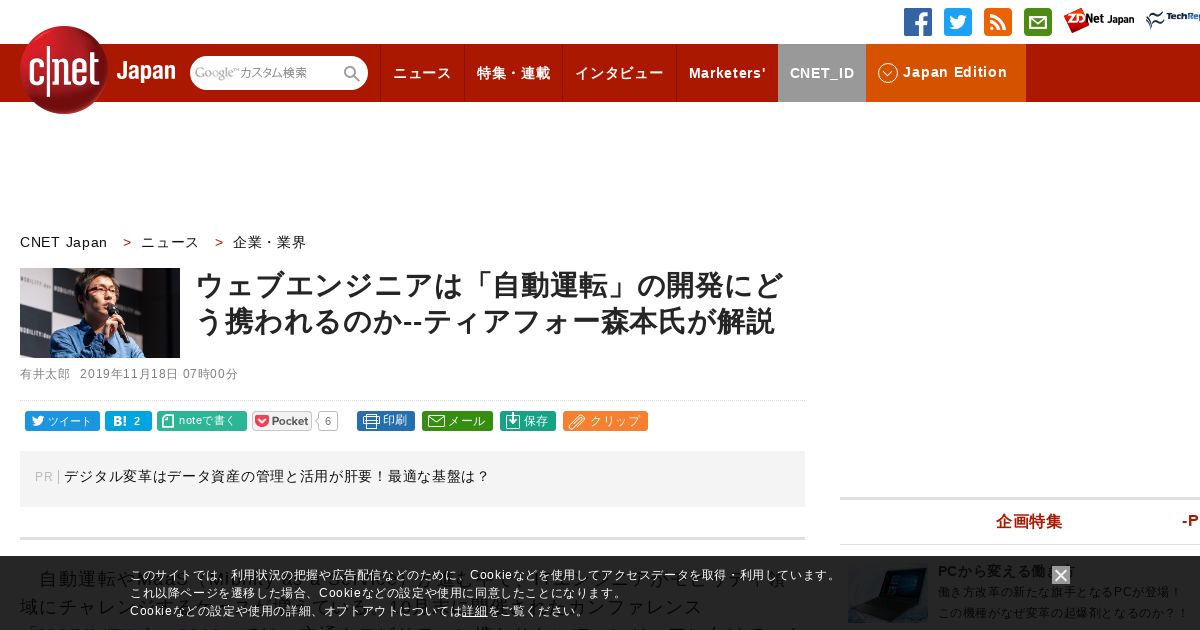This screenshot has width=1200, height=630.
Task: Click the Hatena bookmark B! button
Action: coord(128,421)
